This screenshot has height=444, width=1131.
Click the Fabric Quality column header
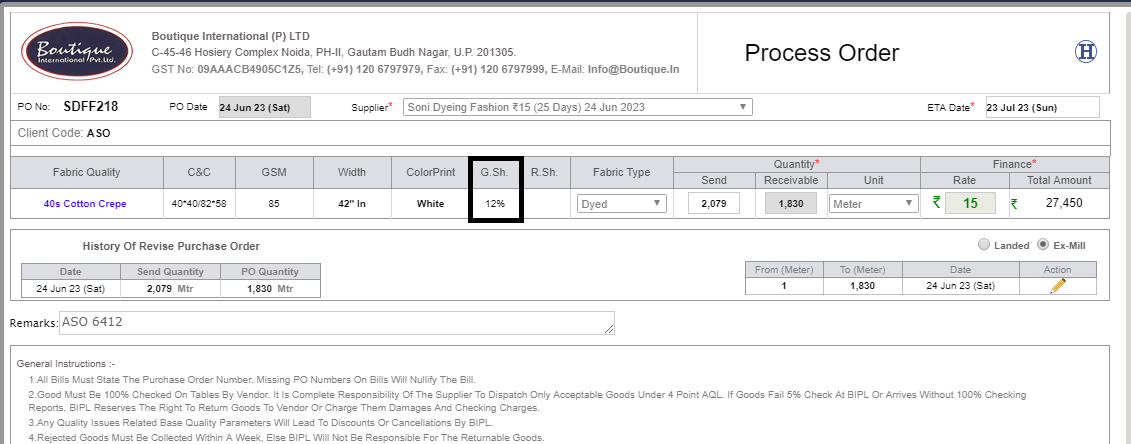click(87, 172)
